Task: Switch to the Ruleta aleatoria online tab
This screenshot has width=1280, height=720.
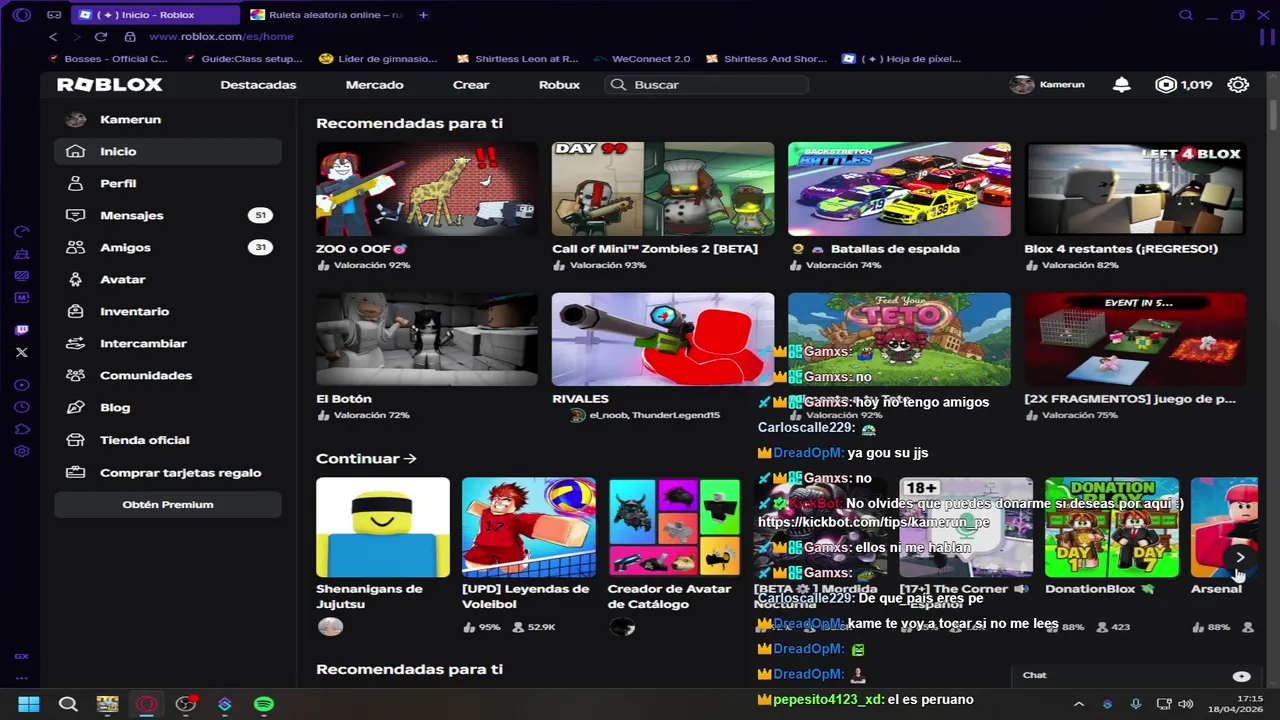Action: tap(325, 15)
